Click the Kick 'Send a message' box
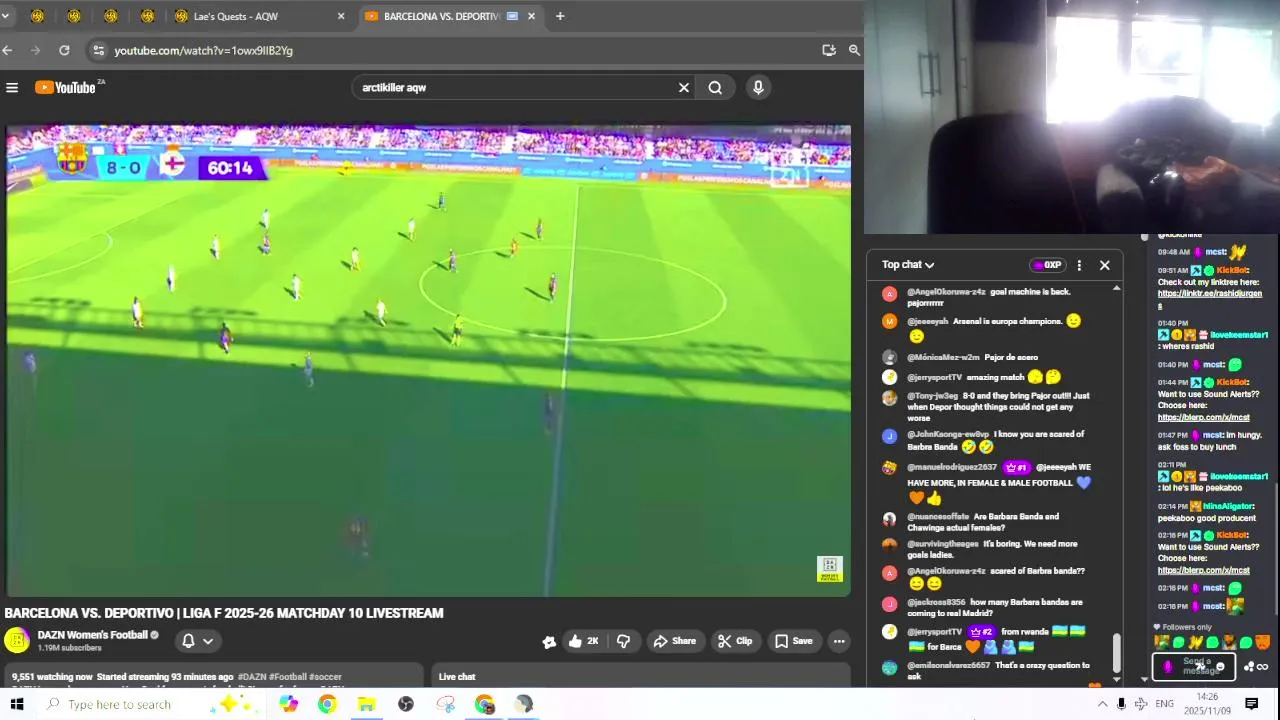The height and width of the screenshot is (720, 1280). pyautogui.click(x=1195, y=667)
